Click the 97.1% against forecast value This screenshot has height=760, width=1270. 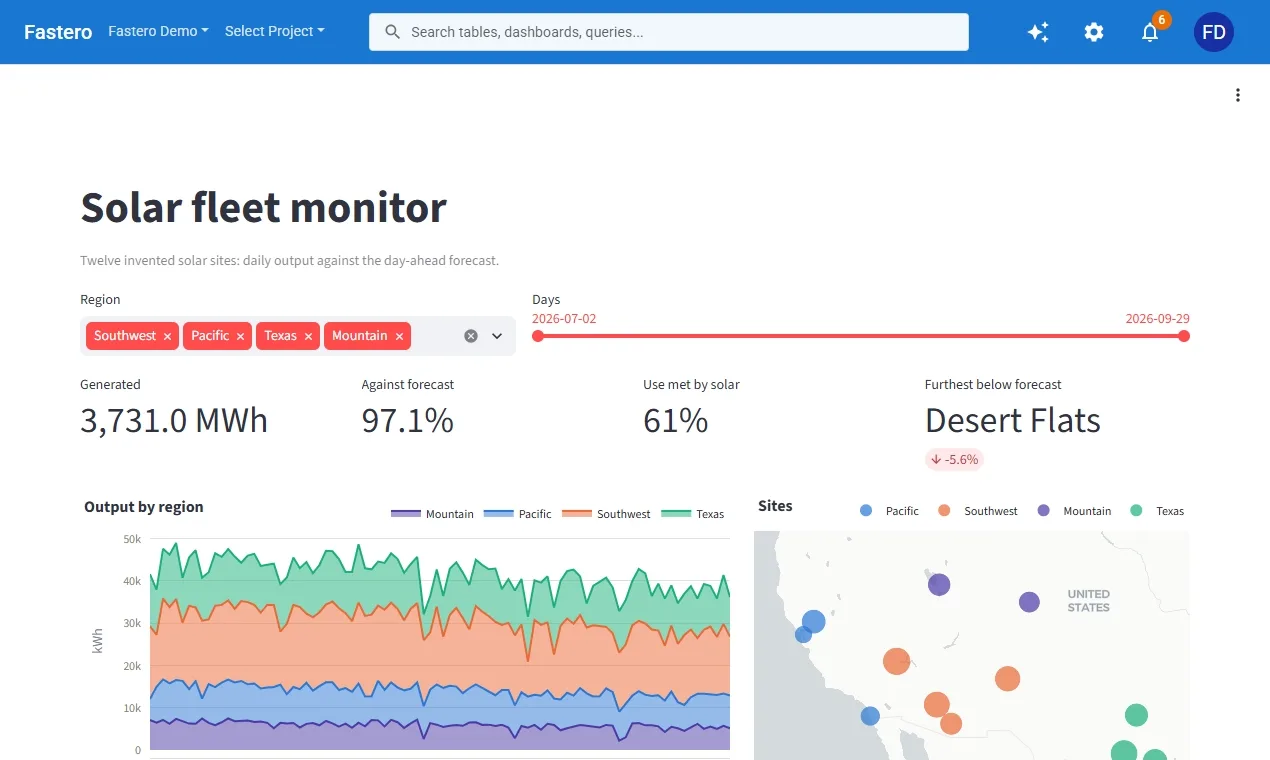pos(408,421)
